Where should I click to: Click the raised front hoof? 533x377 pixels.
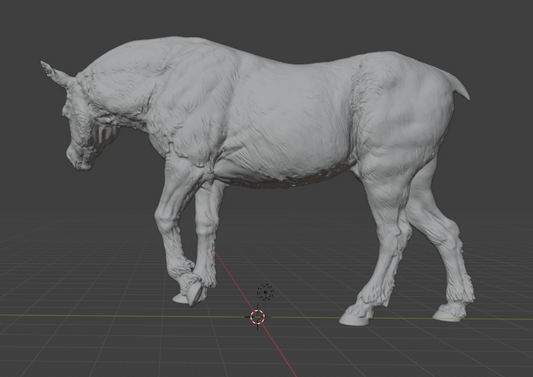point(193,294)
